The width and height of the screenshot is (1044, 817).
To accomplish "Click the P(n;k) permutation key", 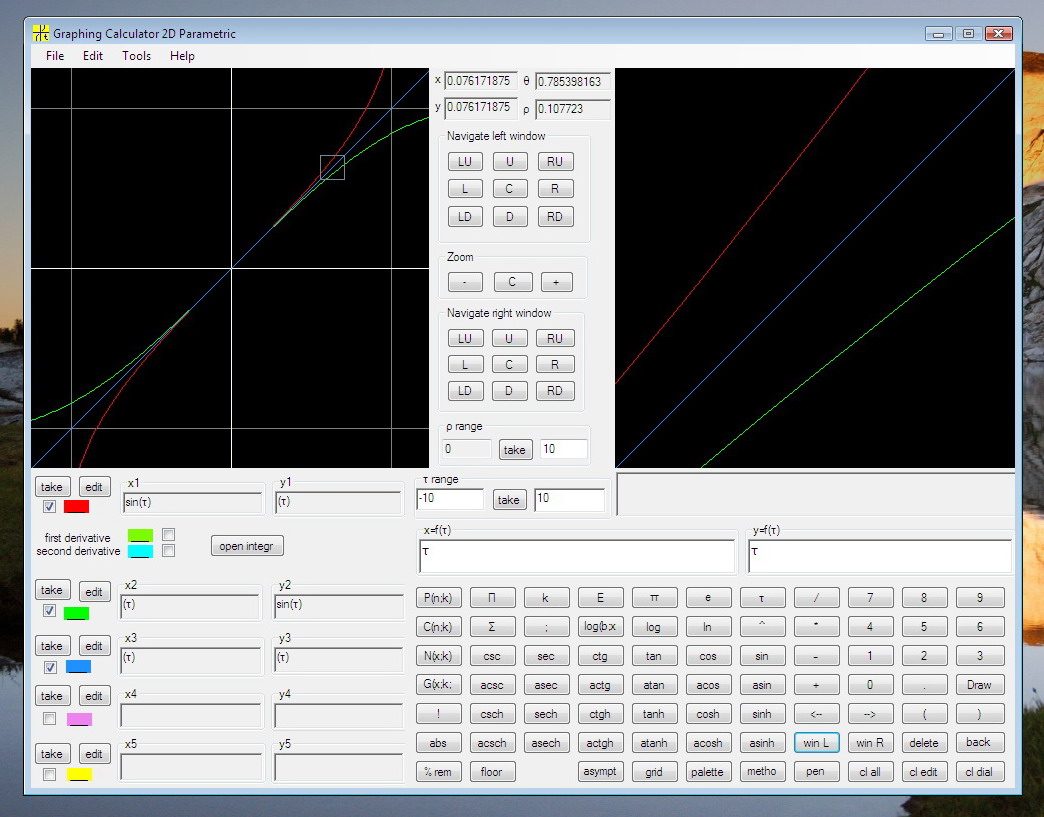I will click(x=438, y=598).
